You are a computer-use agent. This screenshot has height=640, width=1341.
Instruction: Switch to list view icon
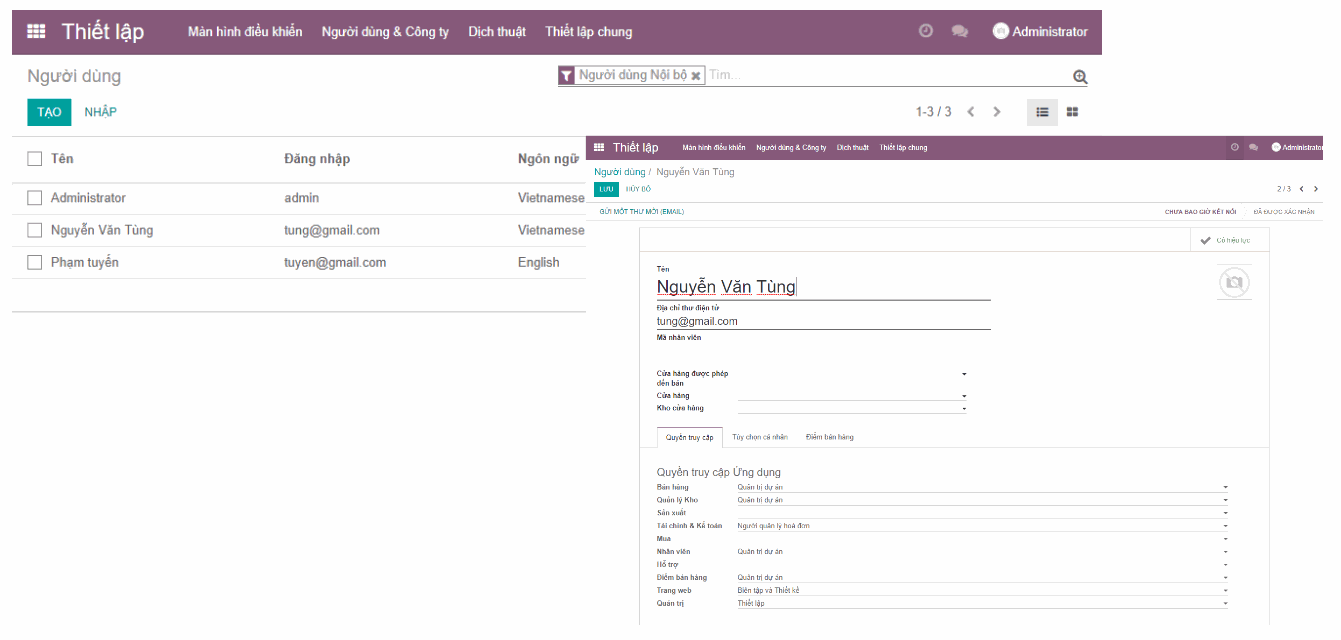pos(1041,112)
